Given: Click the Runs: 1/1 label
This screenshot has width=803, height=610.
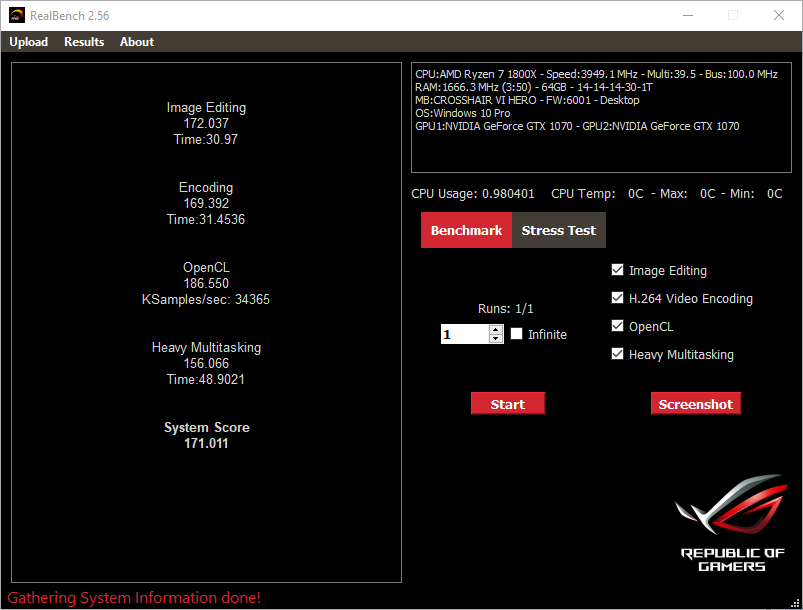Looking at the screenshot, I should [505, 309].
